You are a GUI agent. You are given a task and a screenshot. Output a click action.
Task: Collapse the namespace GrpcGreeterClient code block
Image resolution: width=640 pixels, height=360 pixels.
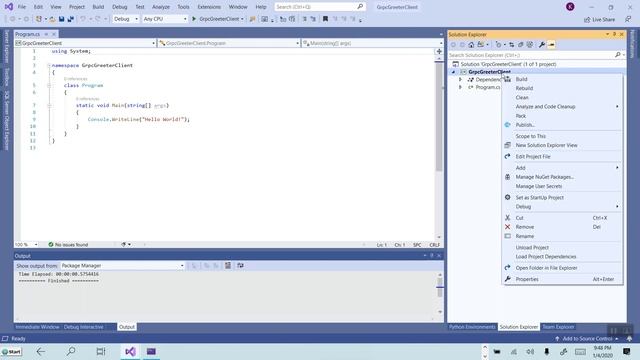coord(49,65)
